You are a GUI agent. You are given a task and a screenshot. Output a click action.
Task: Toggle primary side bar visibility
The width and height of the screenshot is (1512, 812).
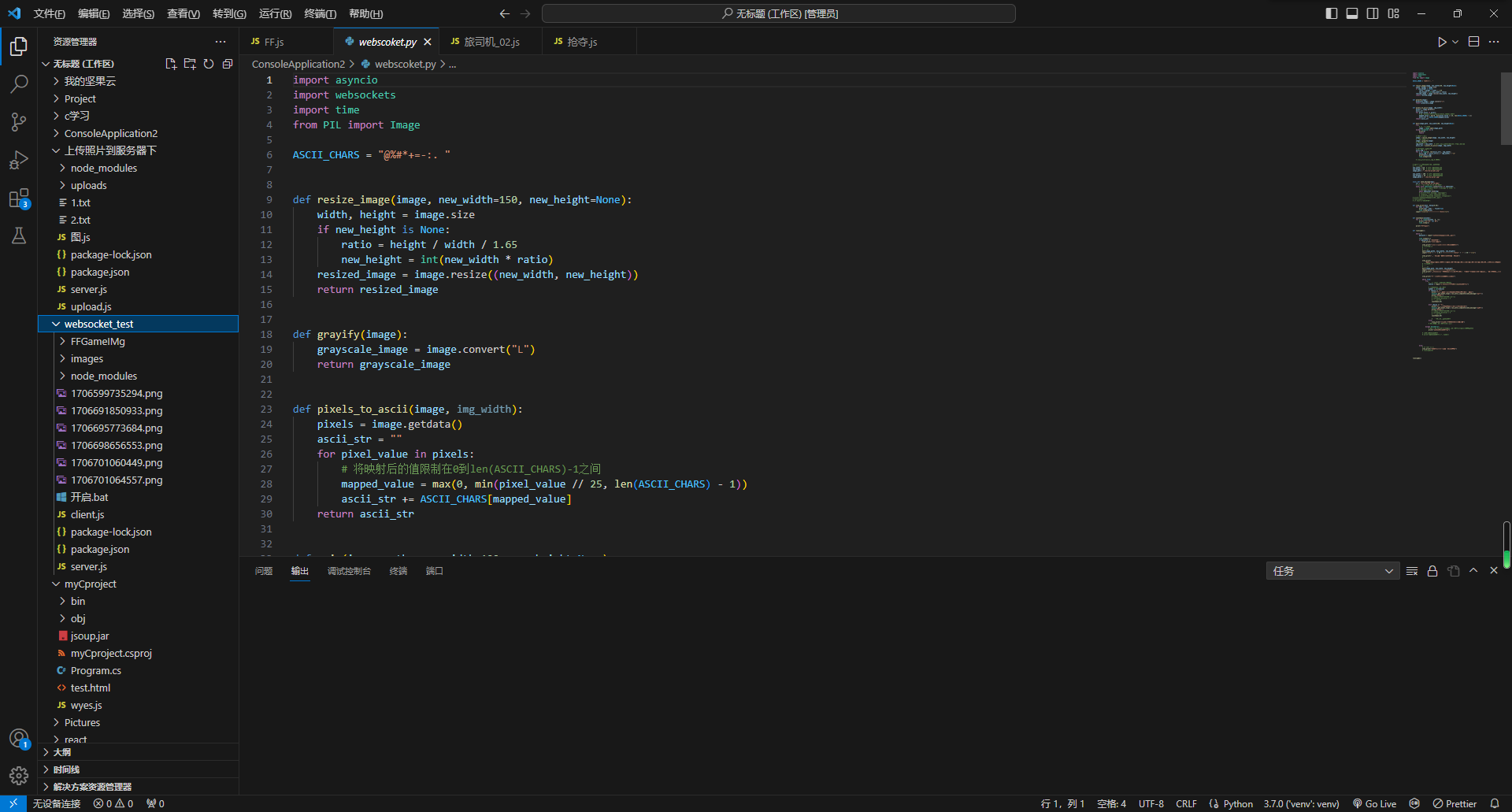(x=1332, y=13)
